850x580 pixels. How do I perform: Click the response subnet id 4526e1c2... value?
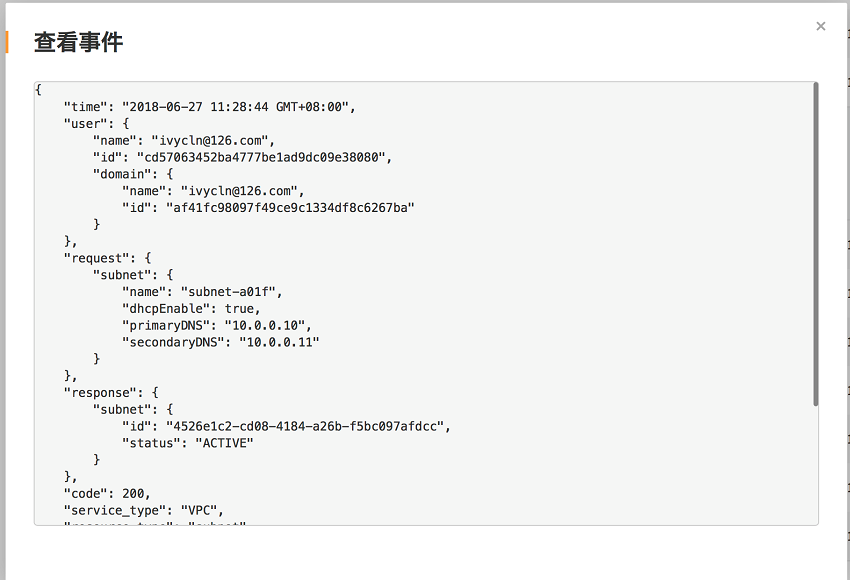point(305,426)
